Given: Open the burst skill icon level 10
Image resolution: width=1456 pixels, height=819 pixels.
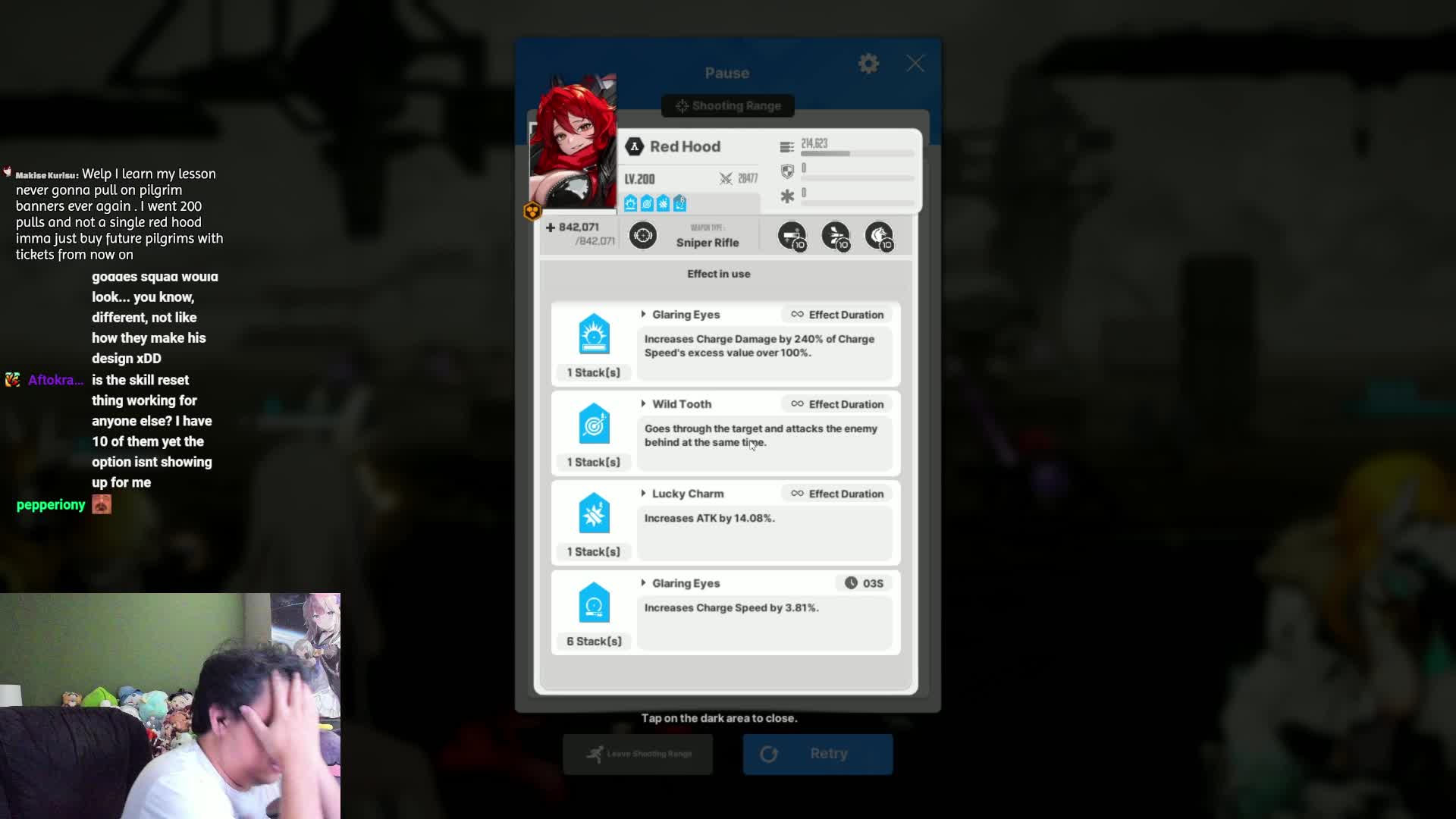Looking at the screenshot, I should [x=880, y=236].
